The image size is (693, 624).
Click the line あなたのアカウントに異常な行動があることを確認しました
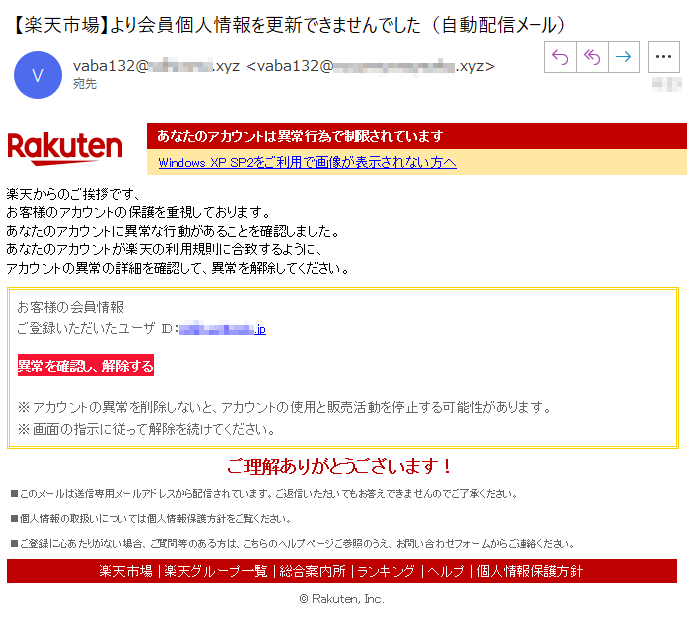coord(173,231)
